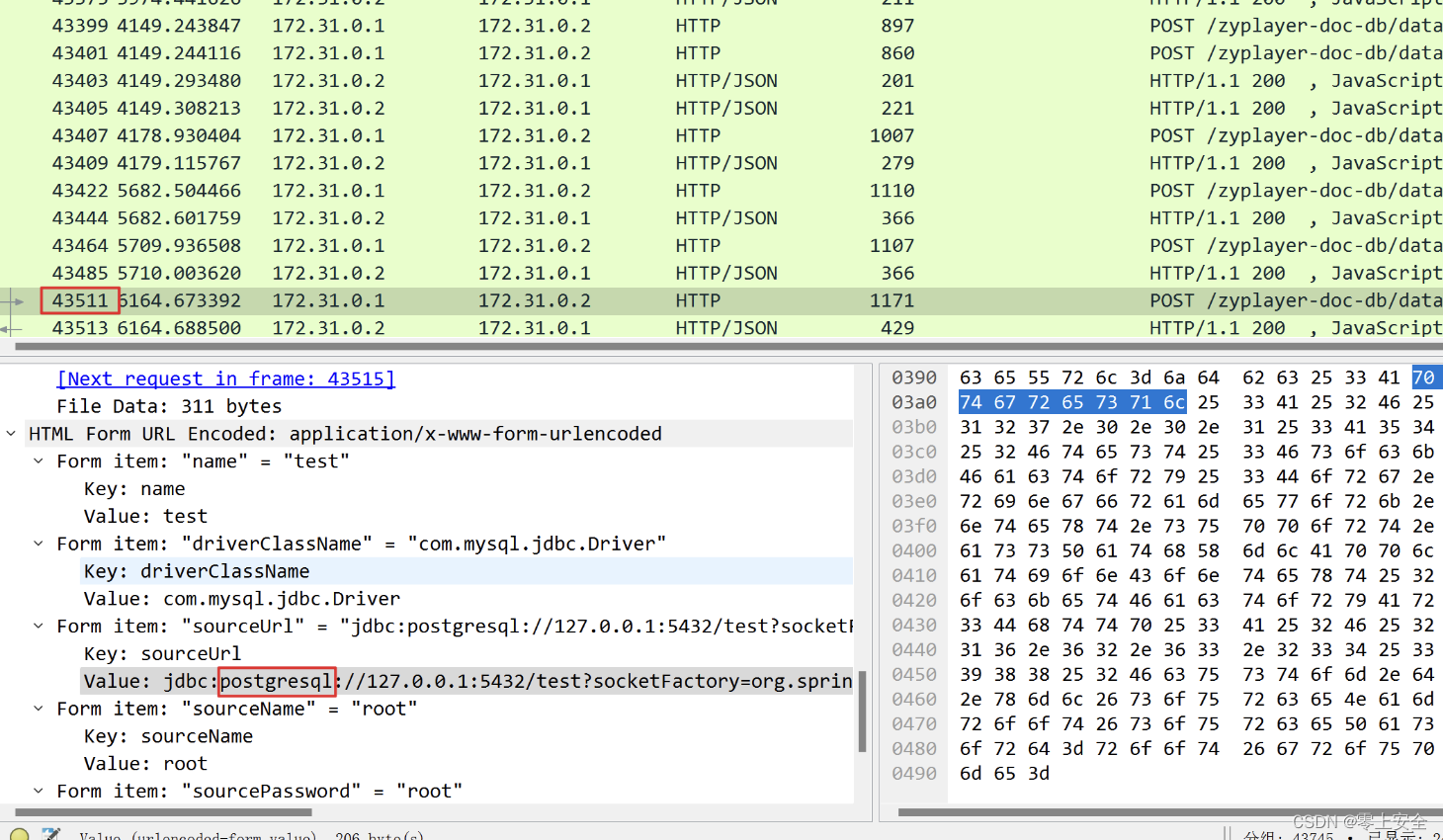1443x840 pixels.
Task: Select the Key: driverClassName row
Action: click(x=467, y=571)
